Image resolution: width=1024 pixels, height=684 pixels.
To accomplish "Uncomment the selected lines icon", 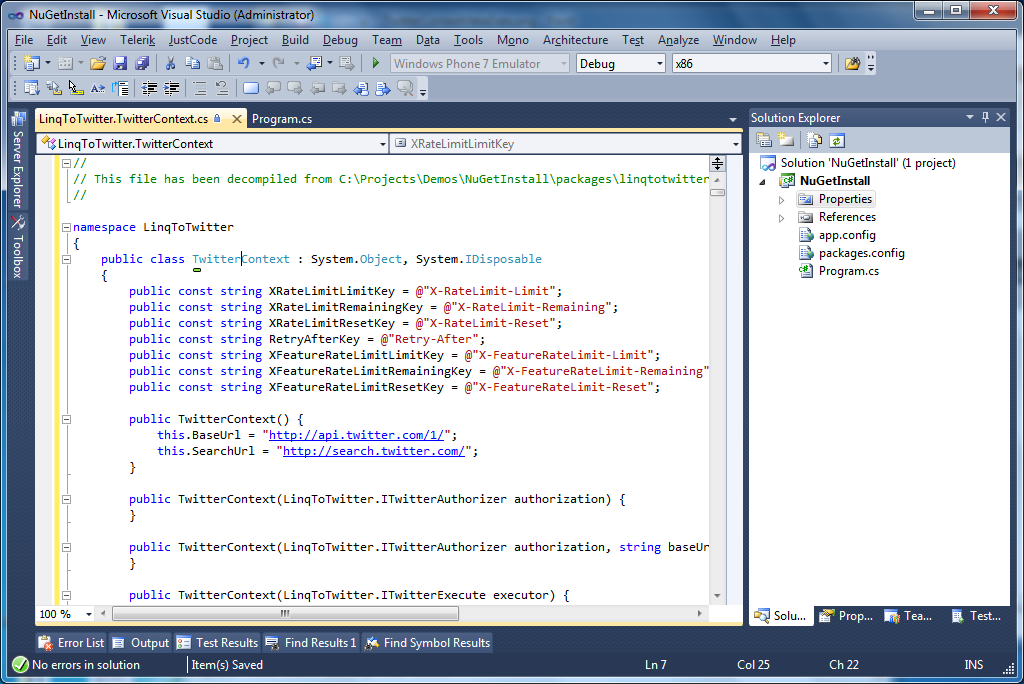I will (222, 88).
